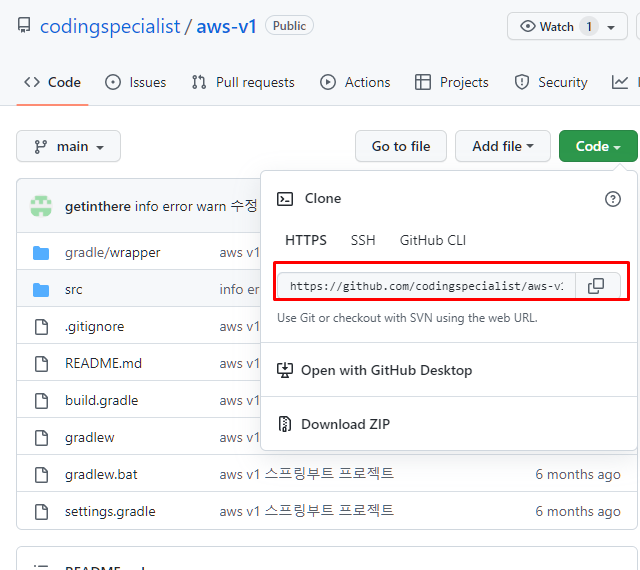
Task: Click the Clone help question icon
Action: pos(612,199)
